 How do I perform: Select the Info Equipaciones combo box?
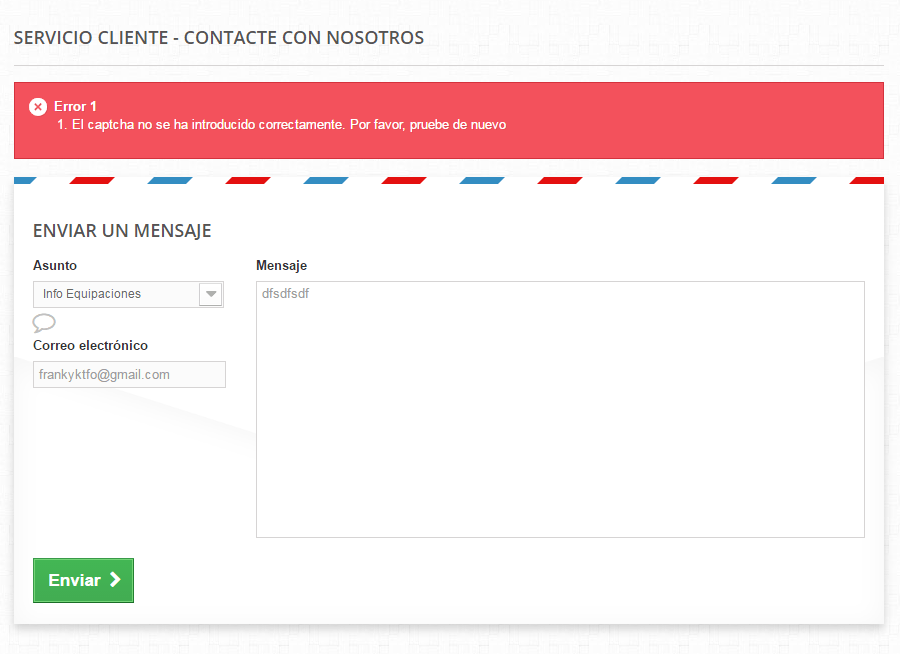click(x=129, y=294)
